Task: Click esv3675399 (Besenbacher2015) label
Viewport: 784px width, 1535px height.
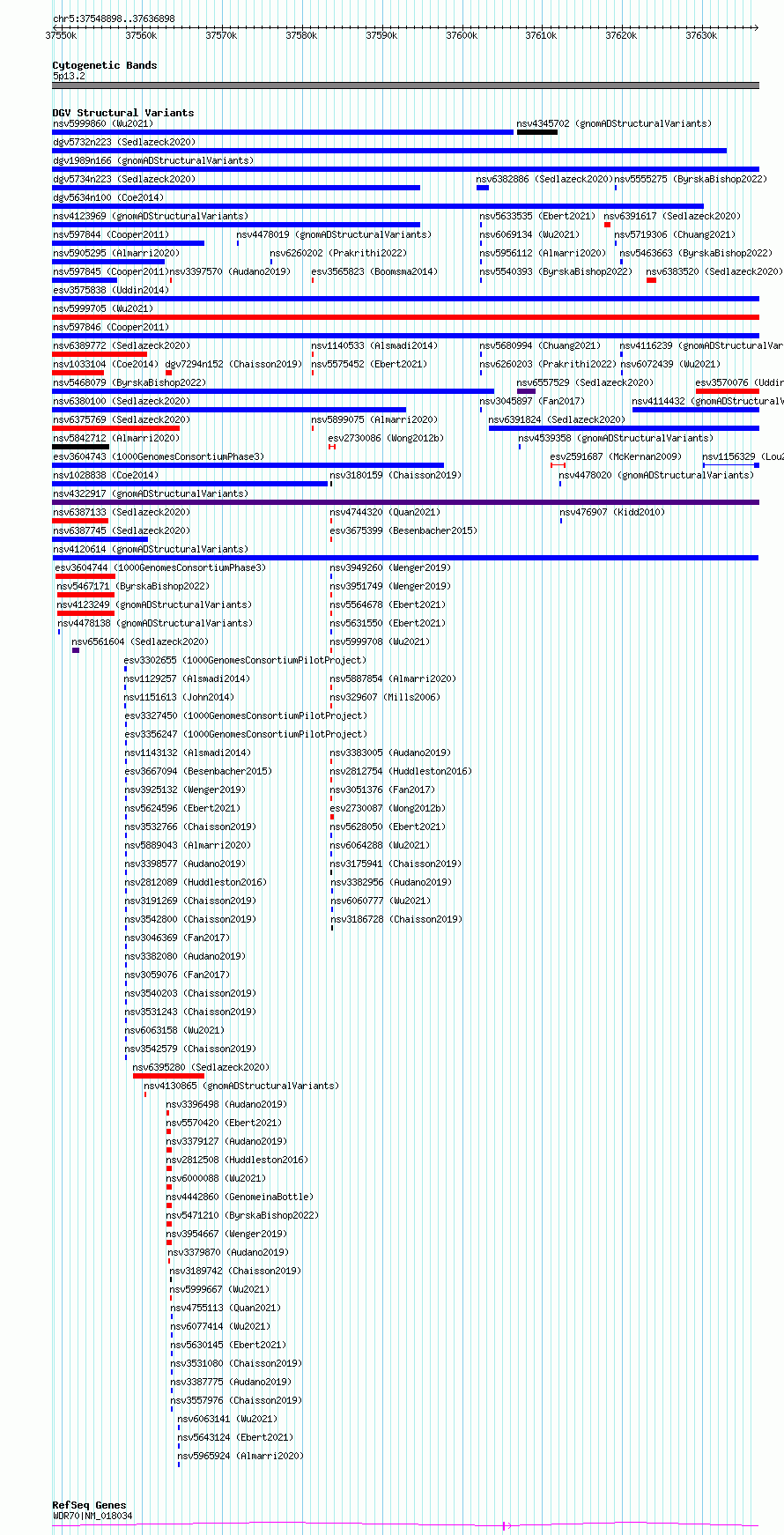Action: 403,531
